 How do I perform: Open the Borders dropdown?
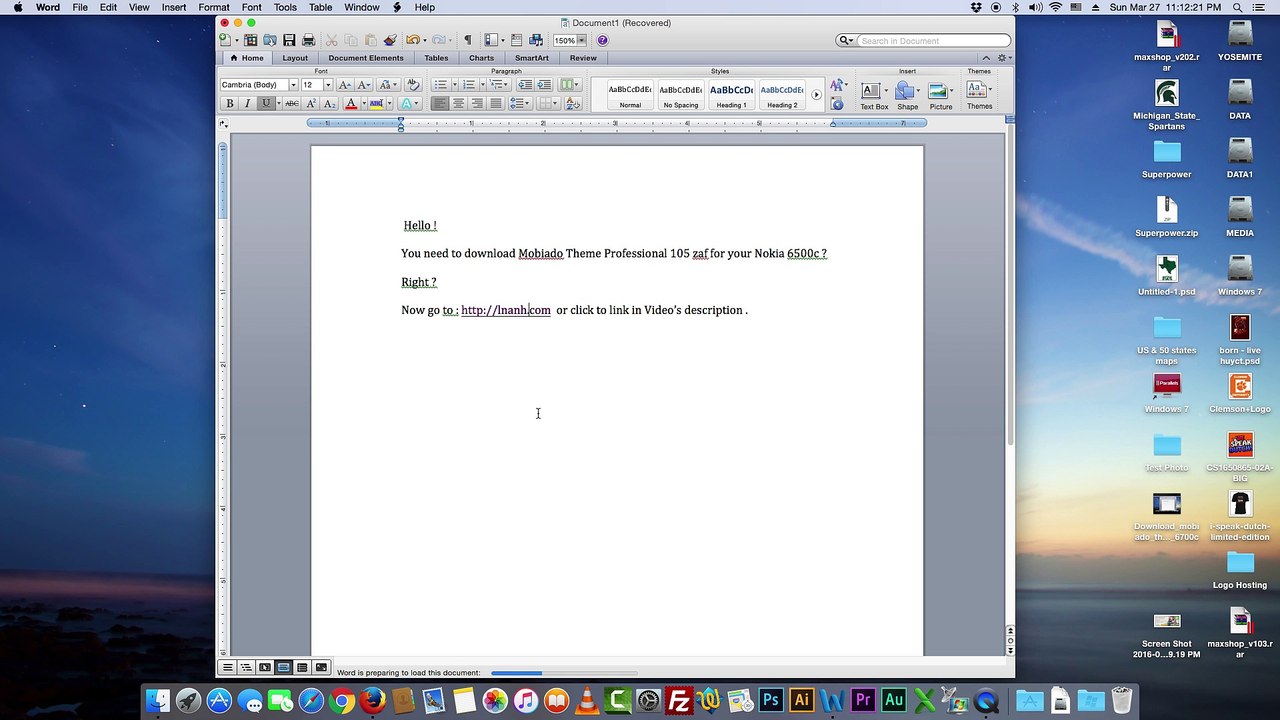(548, 104)
